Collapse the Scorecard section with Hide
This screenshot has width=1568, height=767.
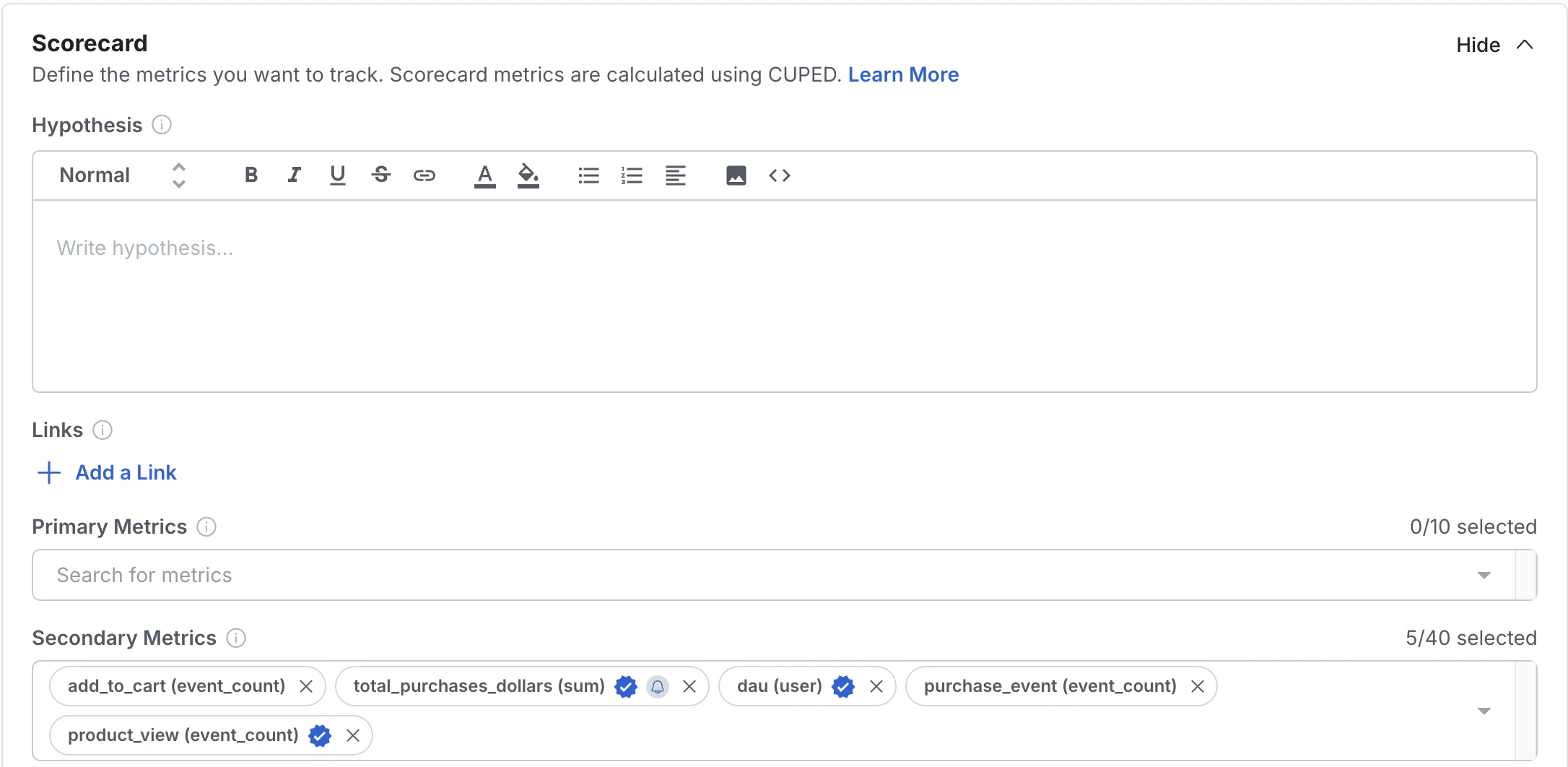1477,45
